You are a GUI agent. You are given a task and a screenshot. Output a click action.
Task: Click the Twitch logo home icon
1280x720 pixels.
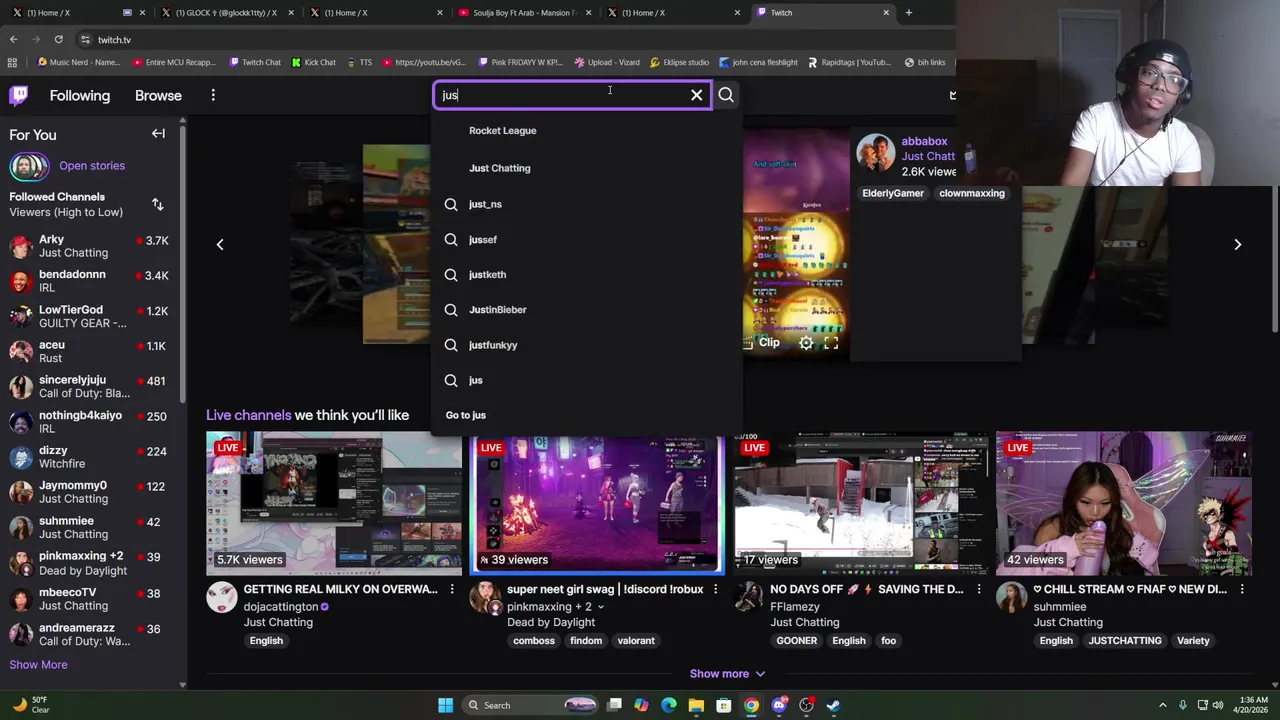point(19,95)
